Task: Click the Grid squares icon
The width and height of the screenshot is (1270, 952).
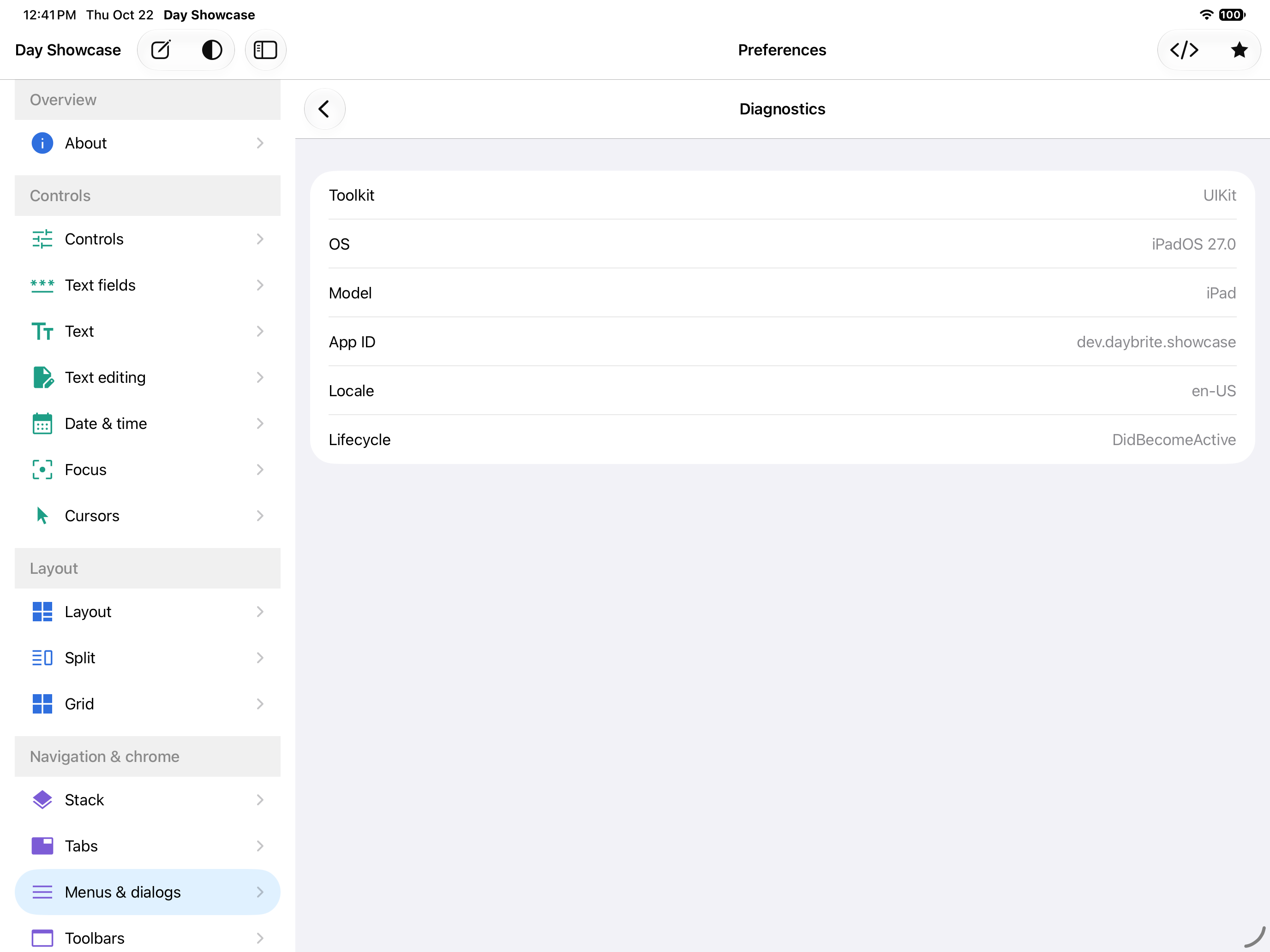Action: click(42, 703)
